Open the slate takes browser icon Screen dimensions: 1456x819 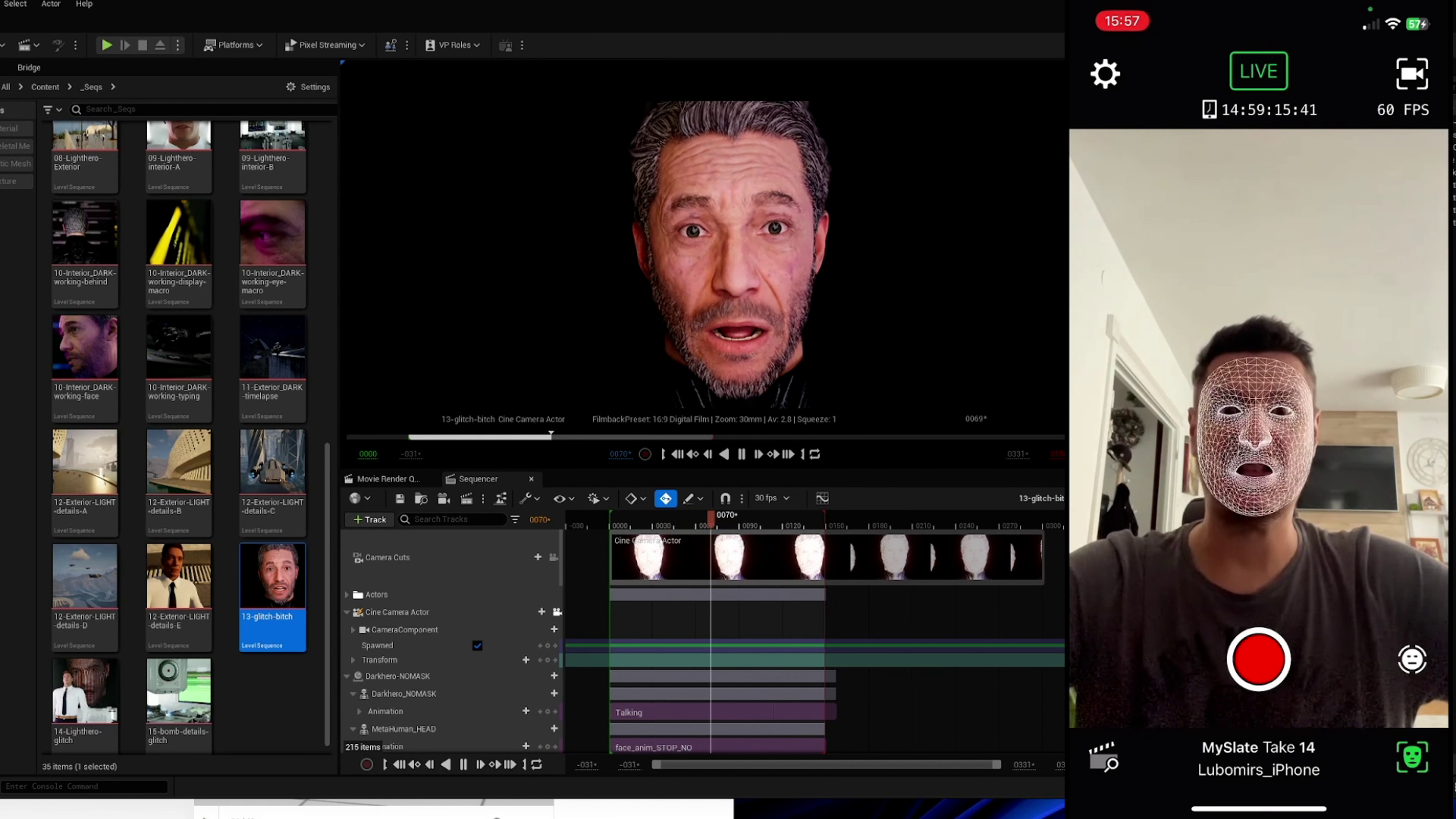pyautogui.click(x=1103, y=757)
